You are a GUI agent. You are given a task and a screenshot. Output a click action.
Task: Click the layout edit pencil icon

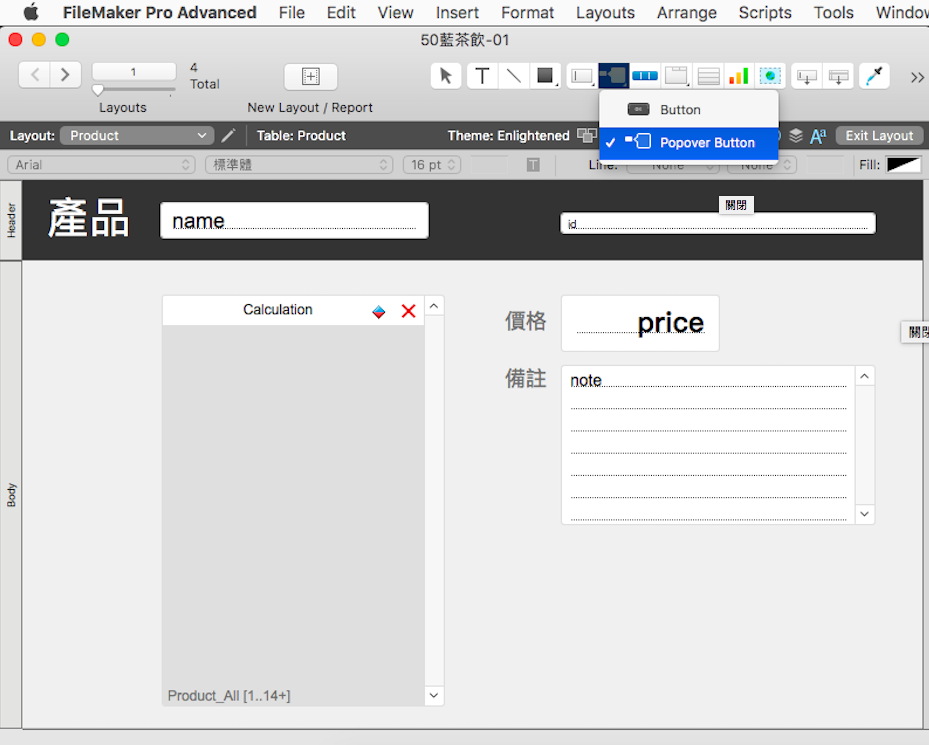click(228, 136)
